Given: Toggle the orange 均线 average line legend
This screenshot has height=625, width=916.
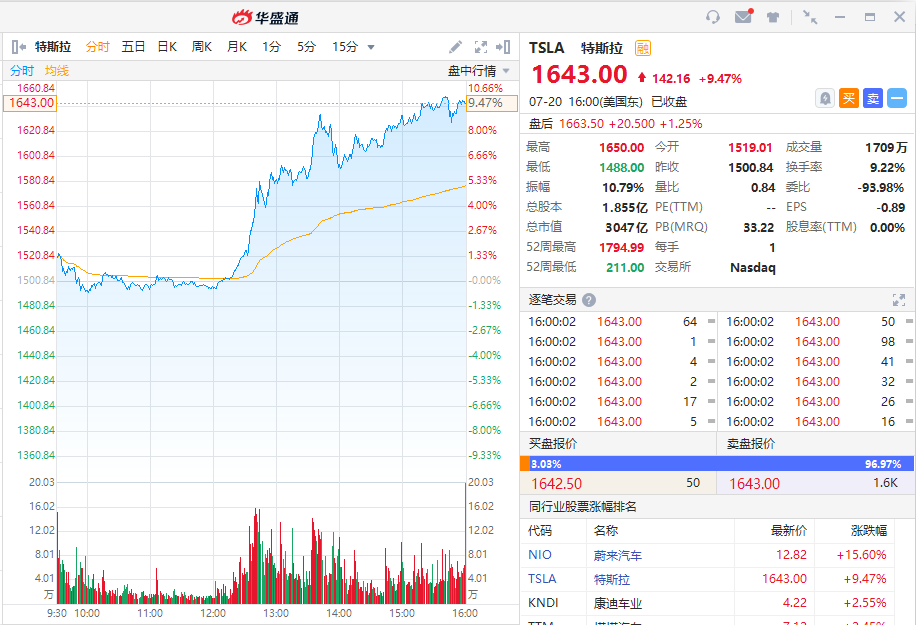Looking at the screenshot, I should pyautogui.click(x=57, y=71).
